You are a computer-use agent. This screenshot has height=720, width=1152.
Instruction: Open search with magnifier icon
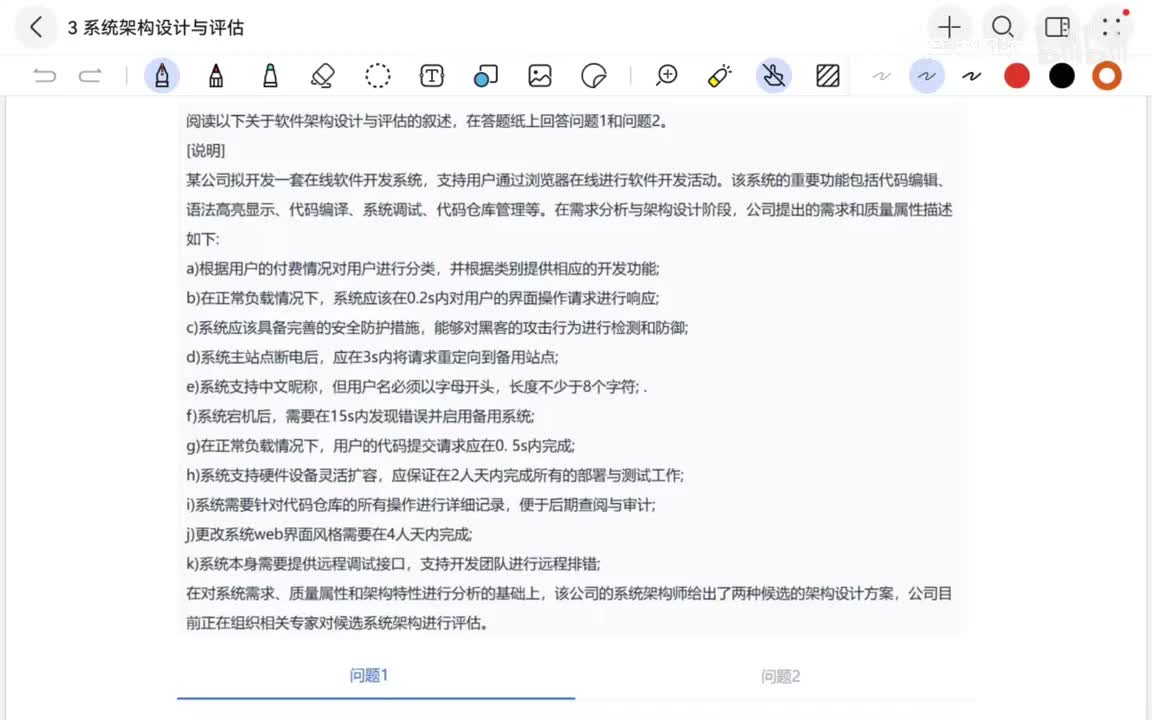tap(1003, 27)
